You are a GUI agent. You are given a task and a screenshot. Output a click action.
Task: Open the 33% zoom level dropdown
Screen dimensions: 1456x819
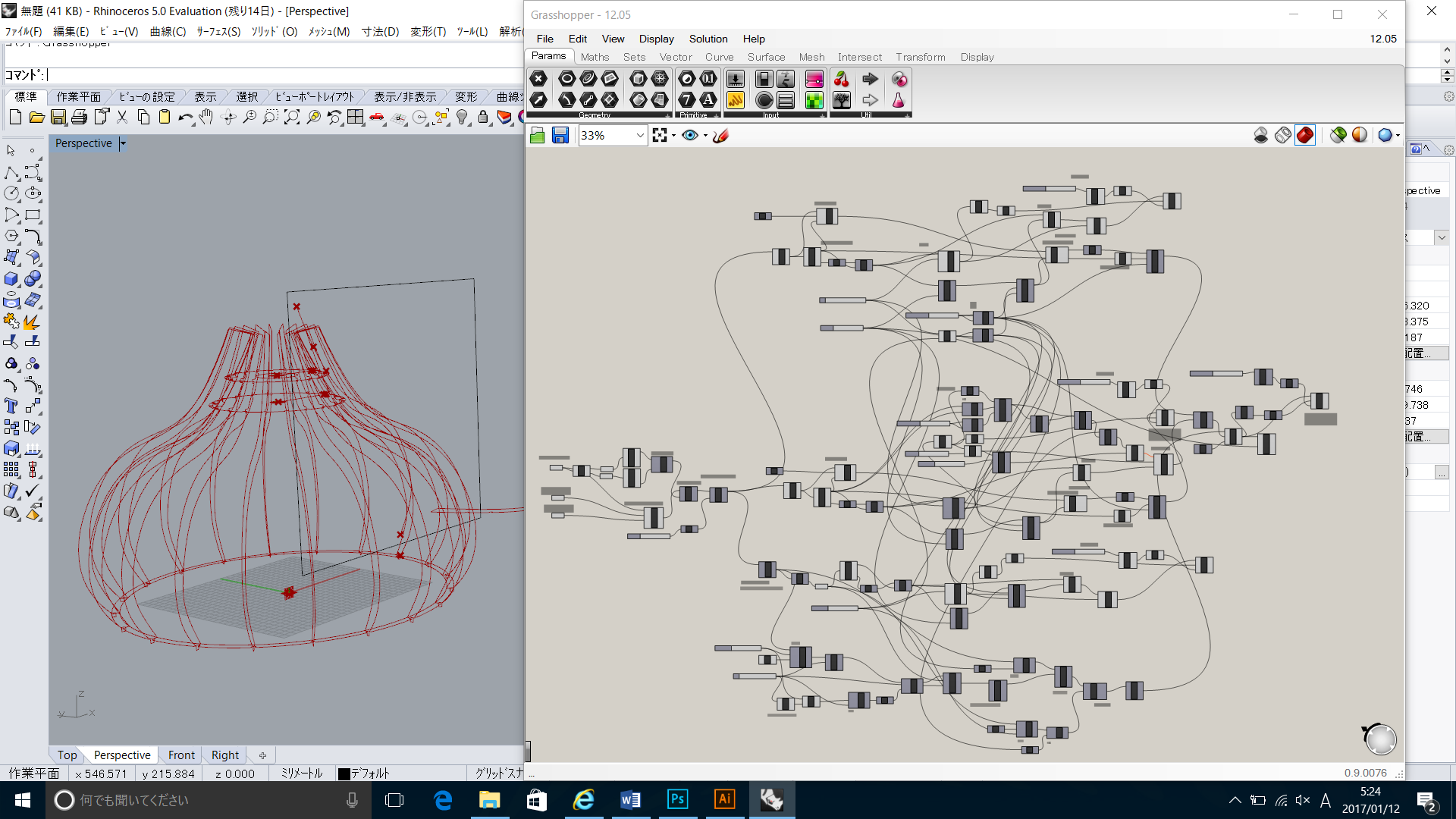pos(640,135)
